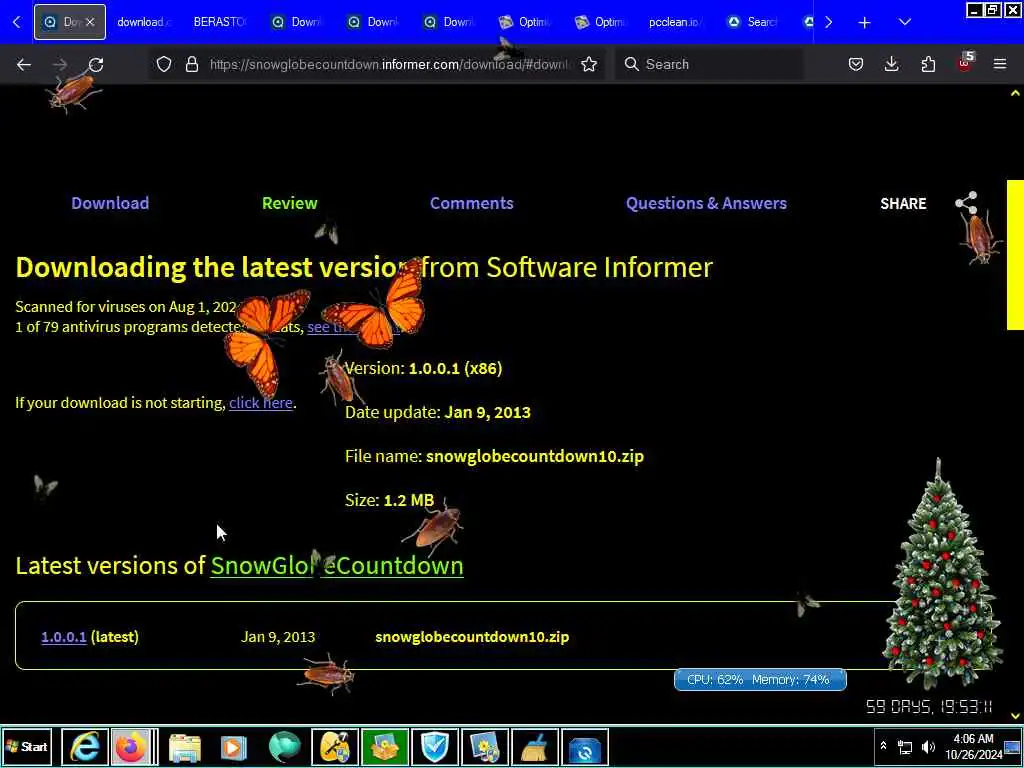Switch to the download.c tab

[144, 22]
